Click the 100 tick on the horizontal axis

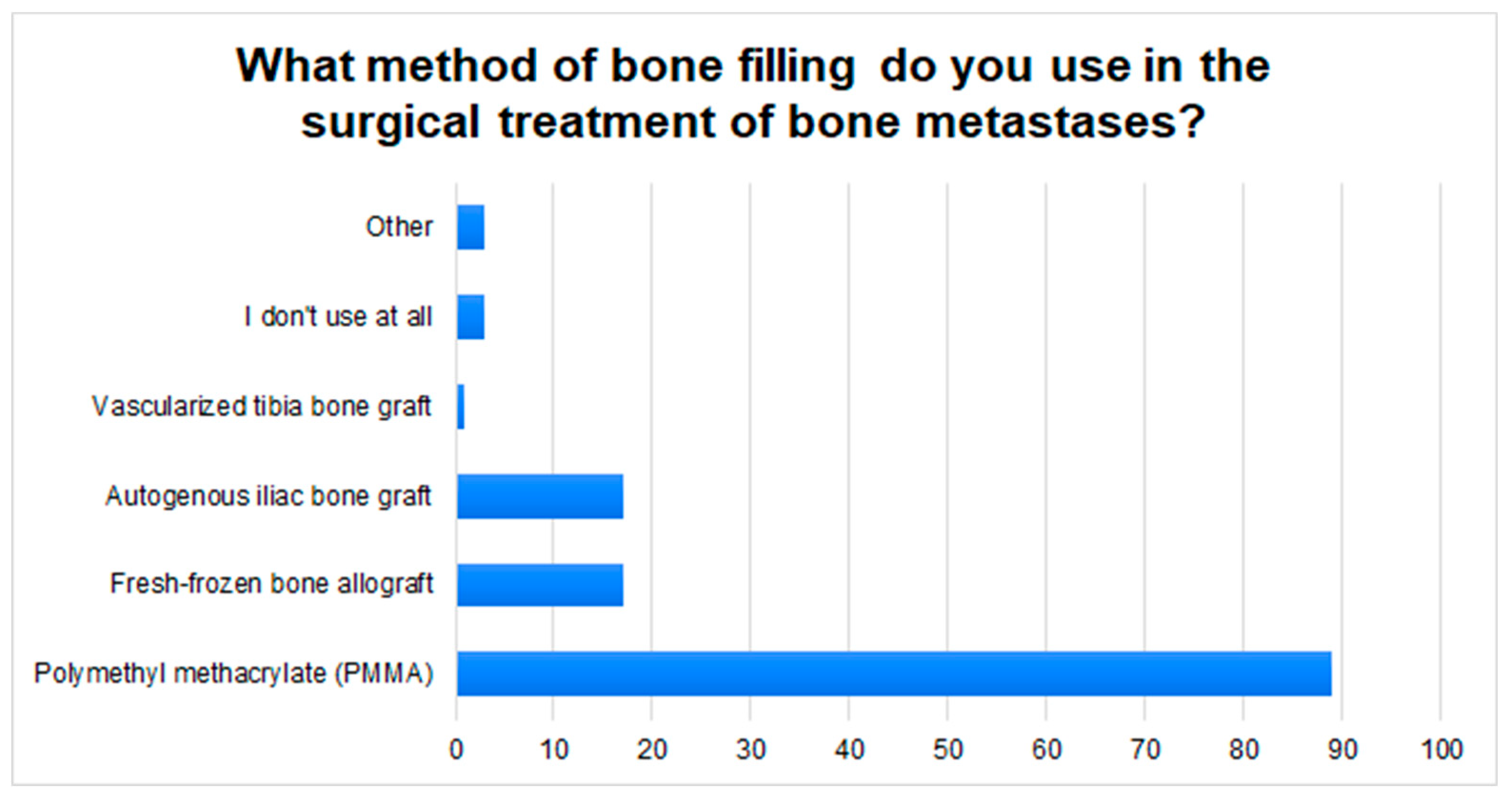pos(1441,750)
